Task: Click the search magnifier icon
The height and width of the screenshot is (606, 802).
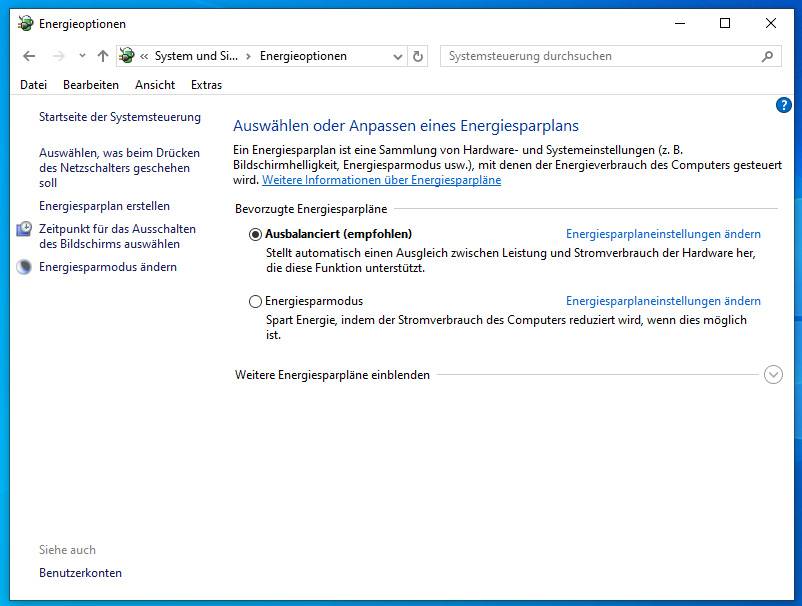Action: click(x=768, y=57)
